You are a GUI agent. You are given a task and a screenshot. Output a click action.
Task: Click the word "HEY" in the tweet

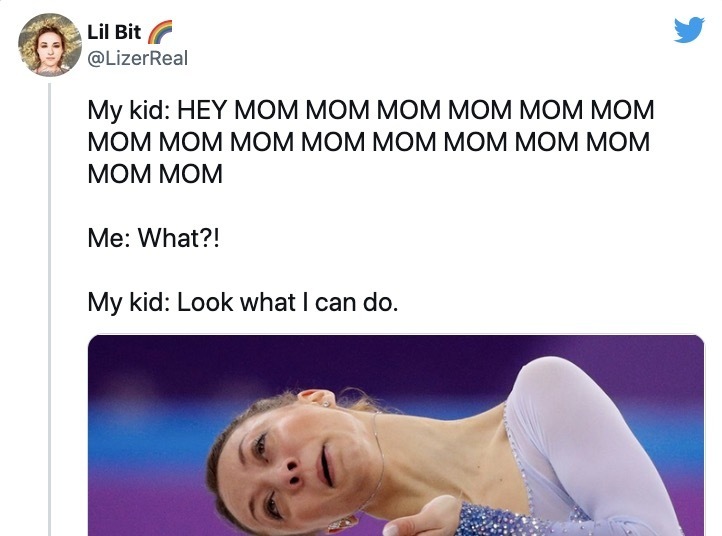point(202,110)
